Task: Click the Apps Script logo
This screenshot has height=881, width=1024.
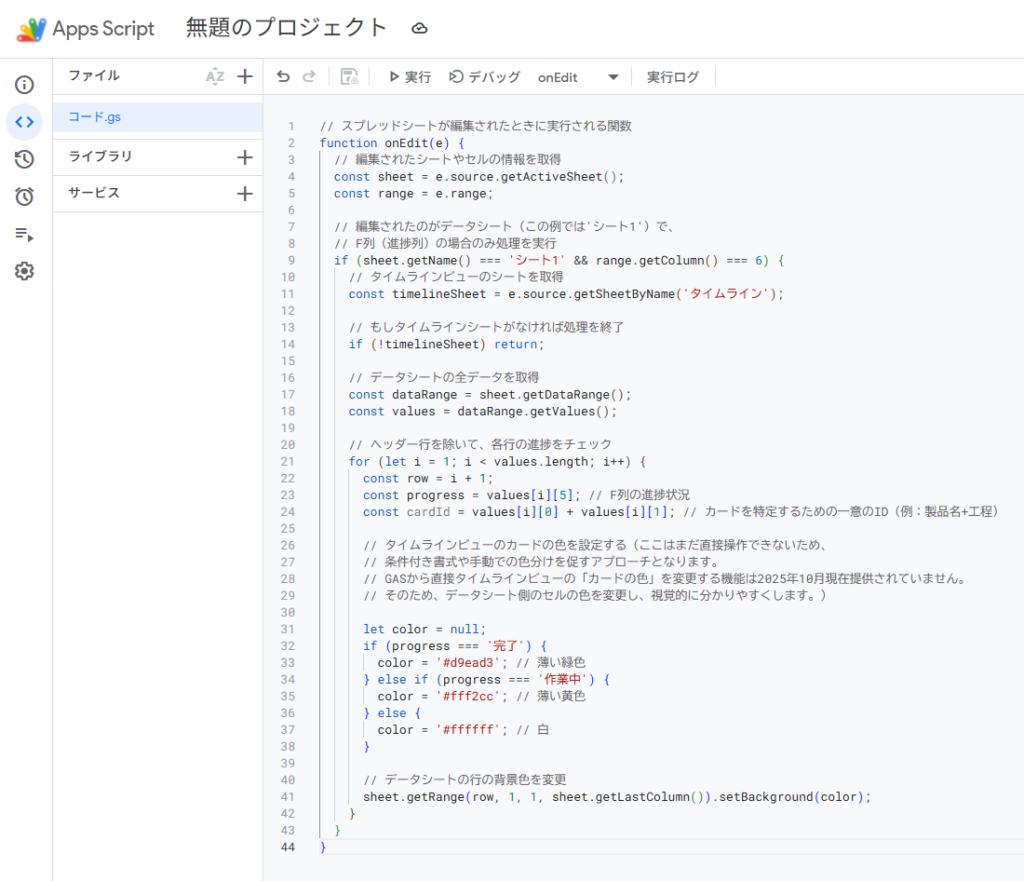Action: click(32, 29)
